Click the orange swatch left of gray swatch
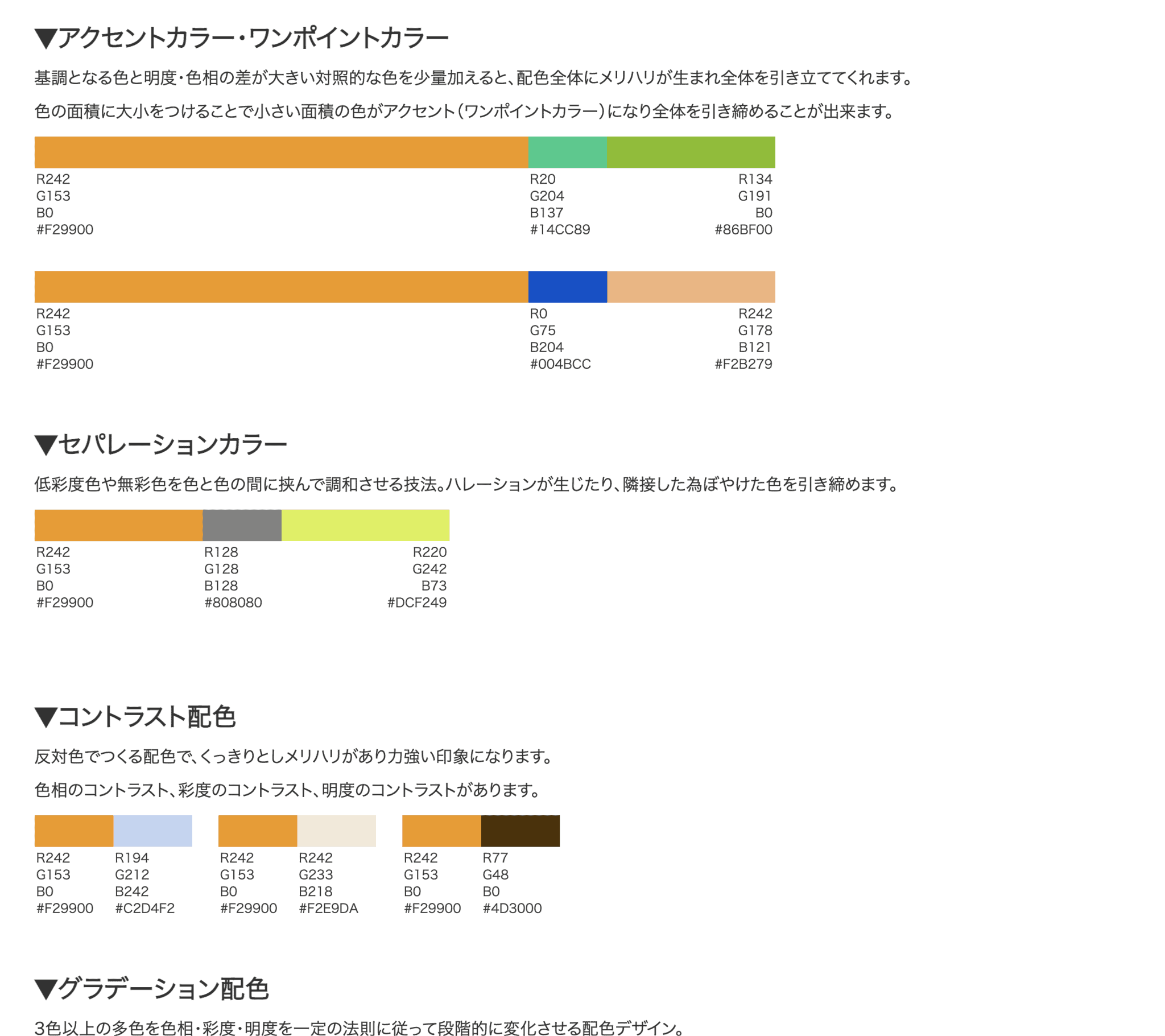Screen dimensions: 1165x1036 point(118,525)
